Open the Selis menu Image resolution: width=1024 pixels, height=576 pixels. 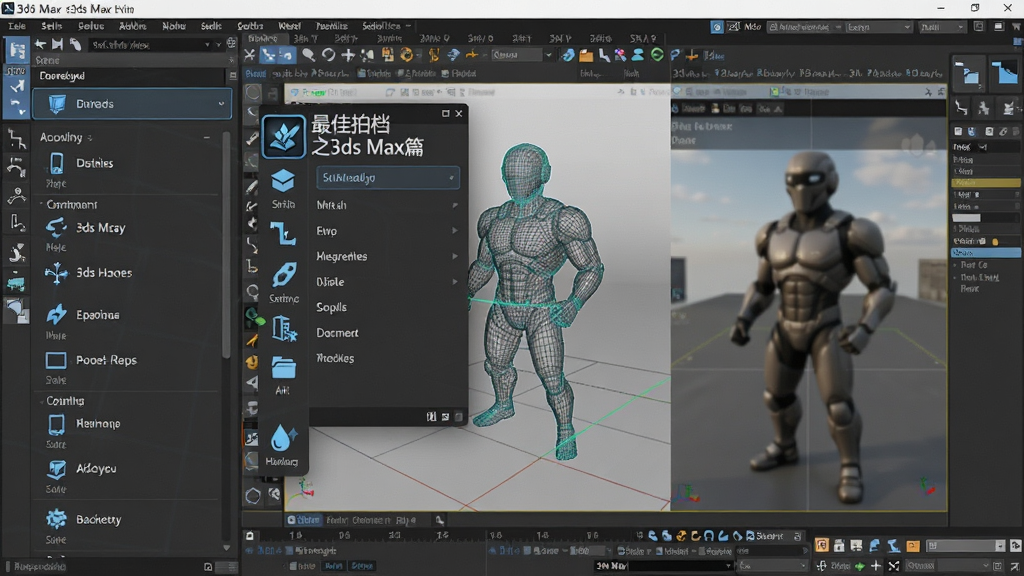52,26
